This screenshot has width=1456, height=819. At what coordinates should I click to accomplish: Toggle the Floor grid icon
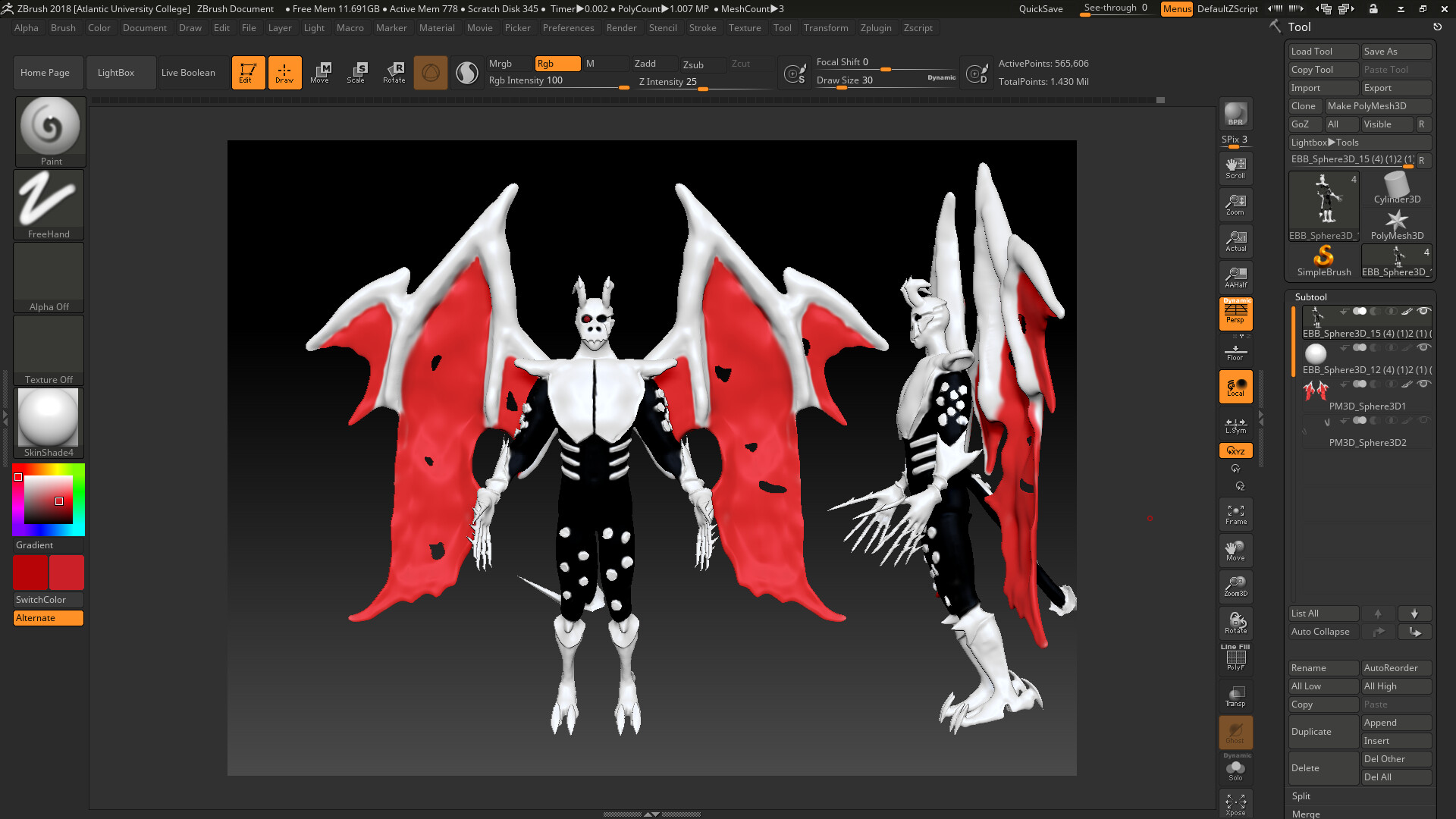[1235, 352]
